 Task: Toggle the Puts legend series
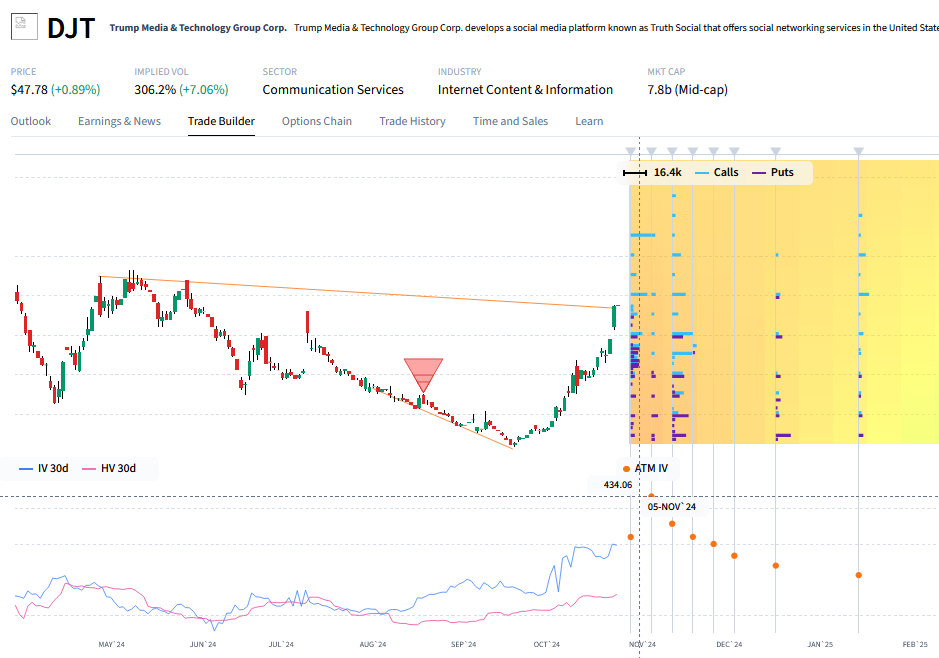click(773, 172)
